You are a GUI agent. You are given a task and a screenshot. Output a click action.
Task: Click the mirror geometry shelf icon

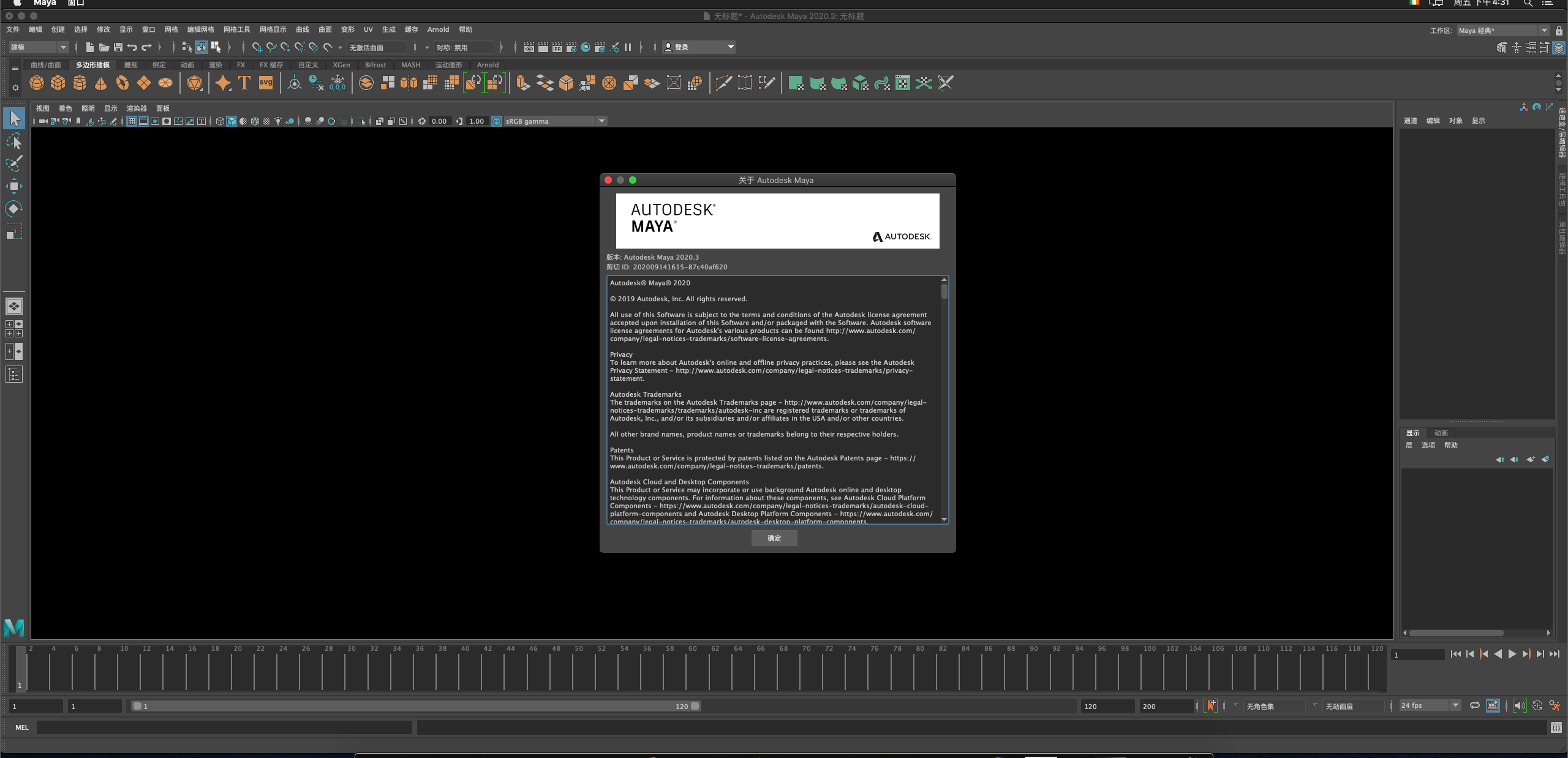coord(409,83)
